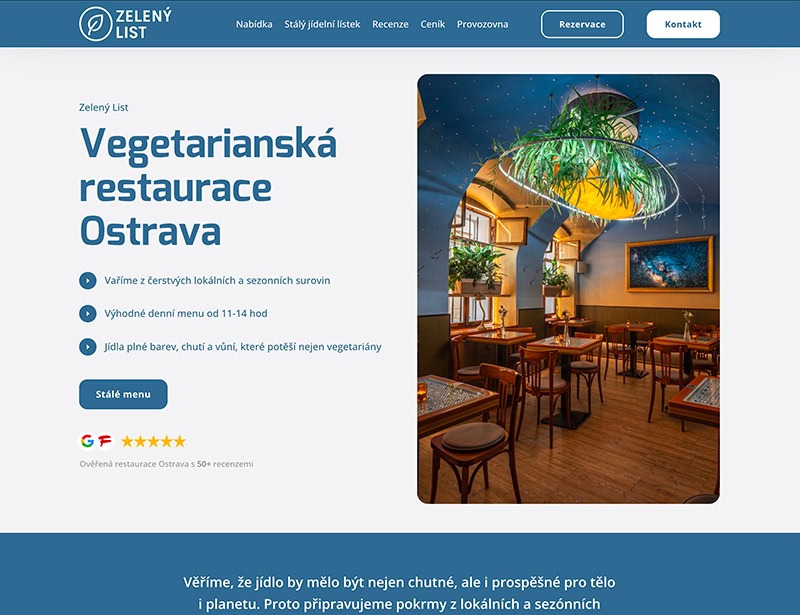Viewport: 800px width, 615px height.
Task: Go to the Recenze section
Action: click(390, 24)
